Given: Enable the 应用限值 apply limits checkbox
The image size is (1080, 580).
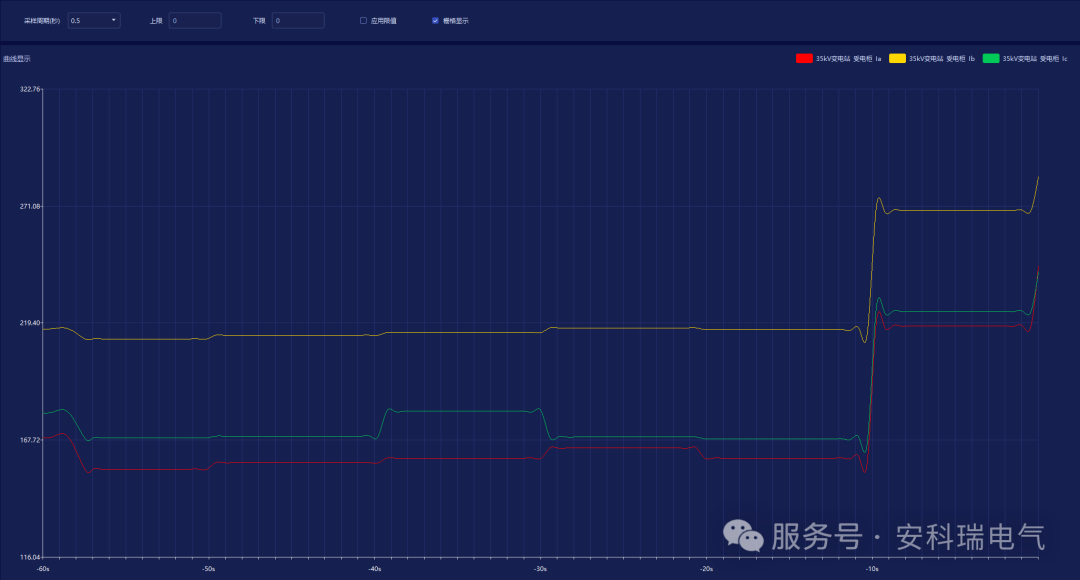Looking at the screenshot, I should (363, 21).
